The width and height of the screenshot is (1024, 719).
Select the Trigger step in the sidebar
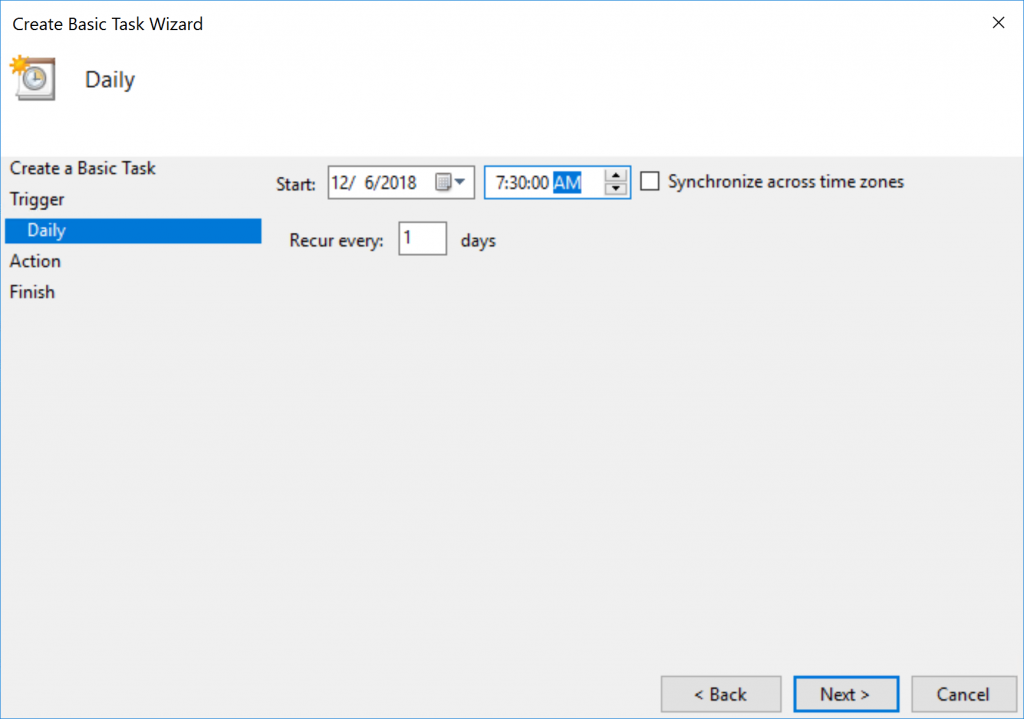point(36,199)
